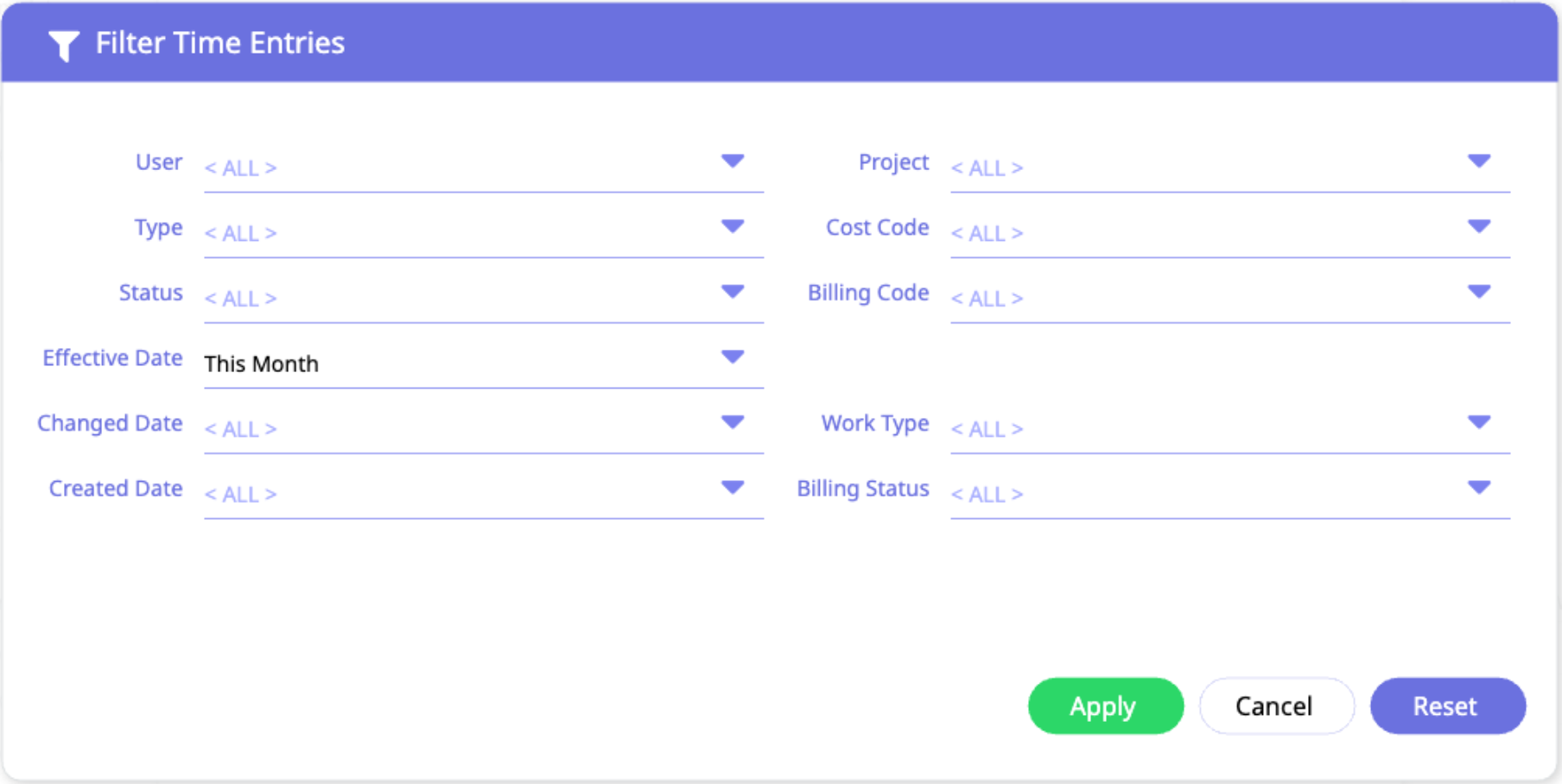The image size is (1562, 784).
Task: Open the Project dropdown arrow
Action: click(1479, 161)
